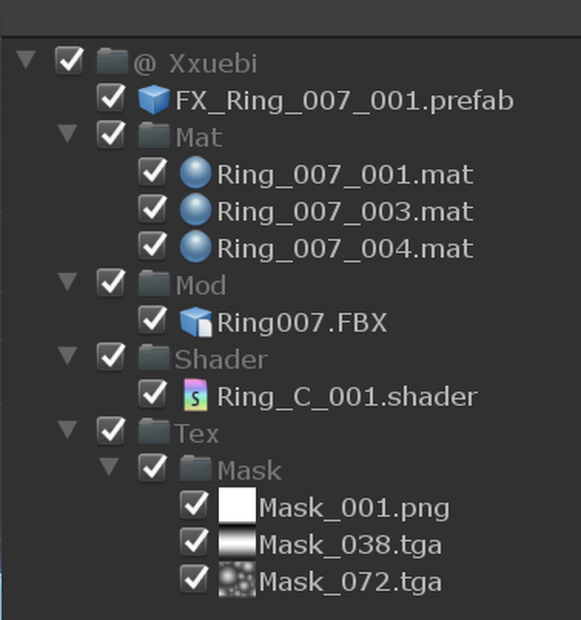The image size is (581, 620).
Task: Click the Ring_007_001.mat material sphere icon
Action: click(195, 173)
